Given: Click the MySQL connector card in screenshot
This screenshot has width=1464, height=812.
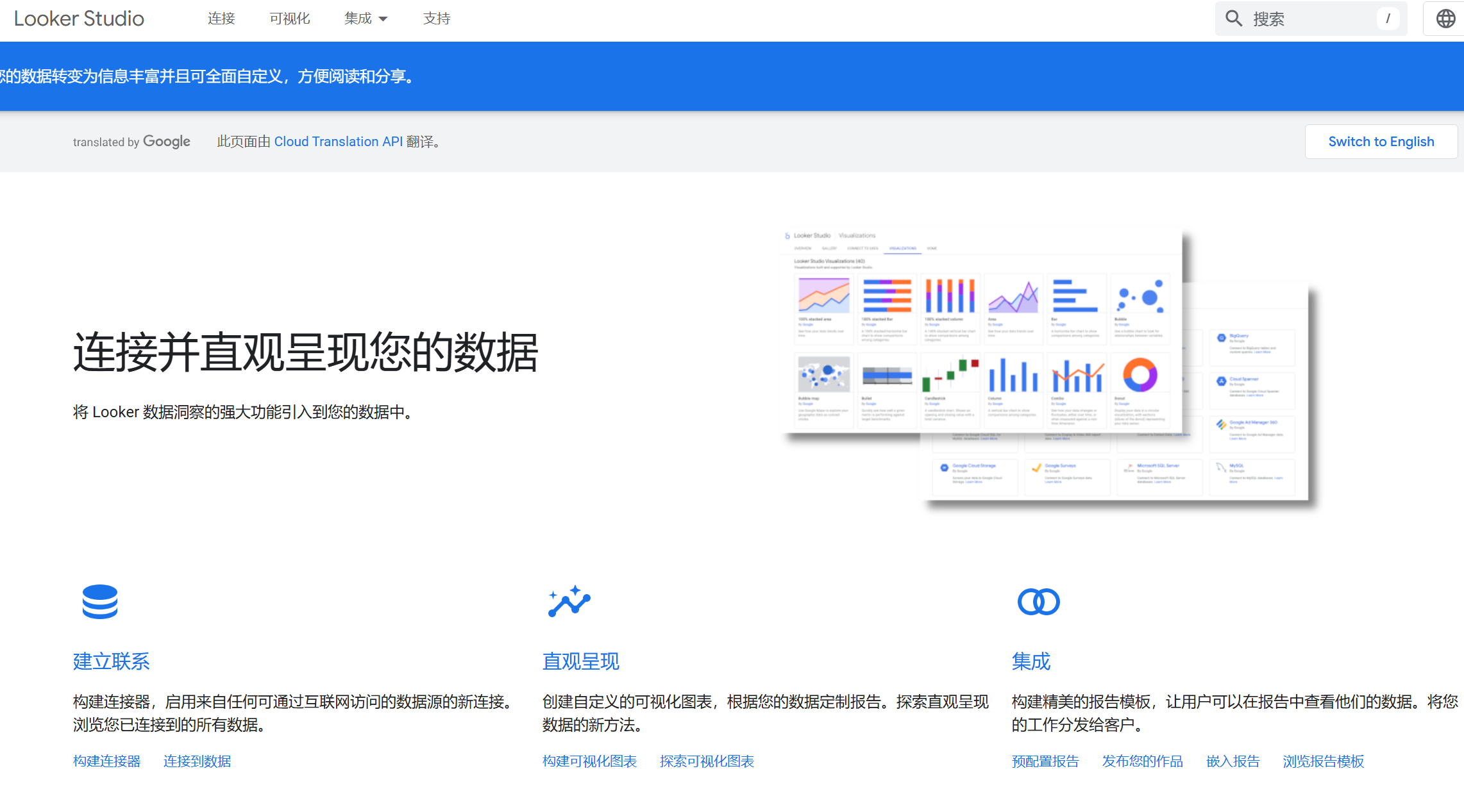Looking at the screenshot, I should point(1252,476).
